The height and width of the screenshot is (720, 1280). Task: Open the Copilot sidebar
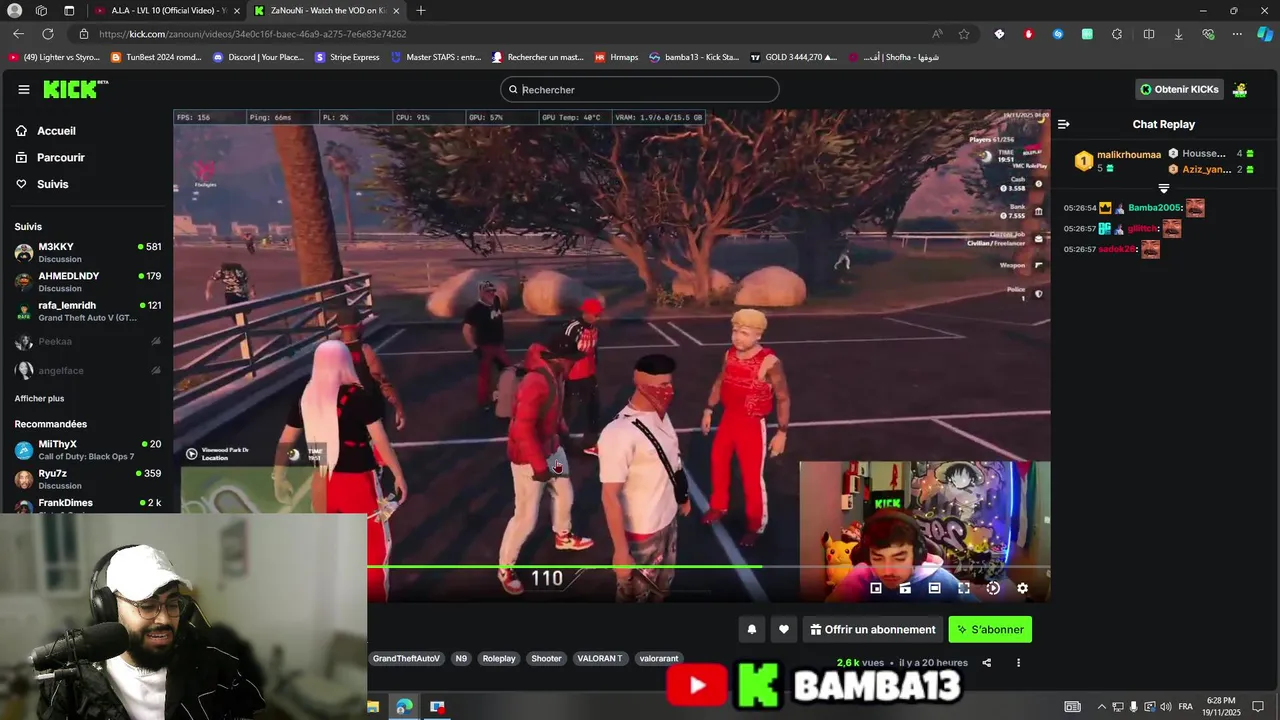pyautogui.click(x=1265, y=34)
